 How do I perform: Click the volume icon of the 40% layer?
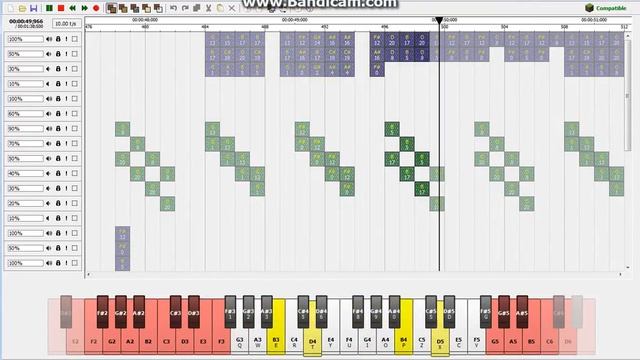[49, 173]
